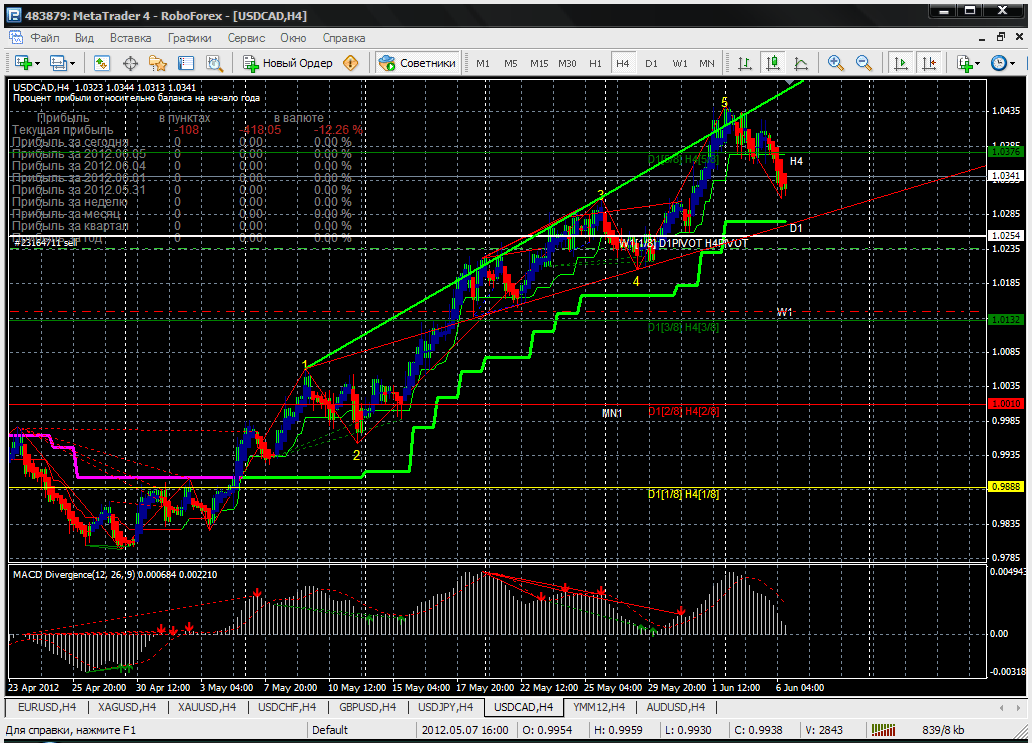Screen dimensions: 1032x743
Task: Select the USDCAD,H4 chart tab
Action: click(523, 707)
